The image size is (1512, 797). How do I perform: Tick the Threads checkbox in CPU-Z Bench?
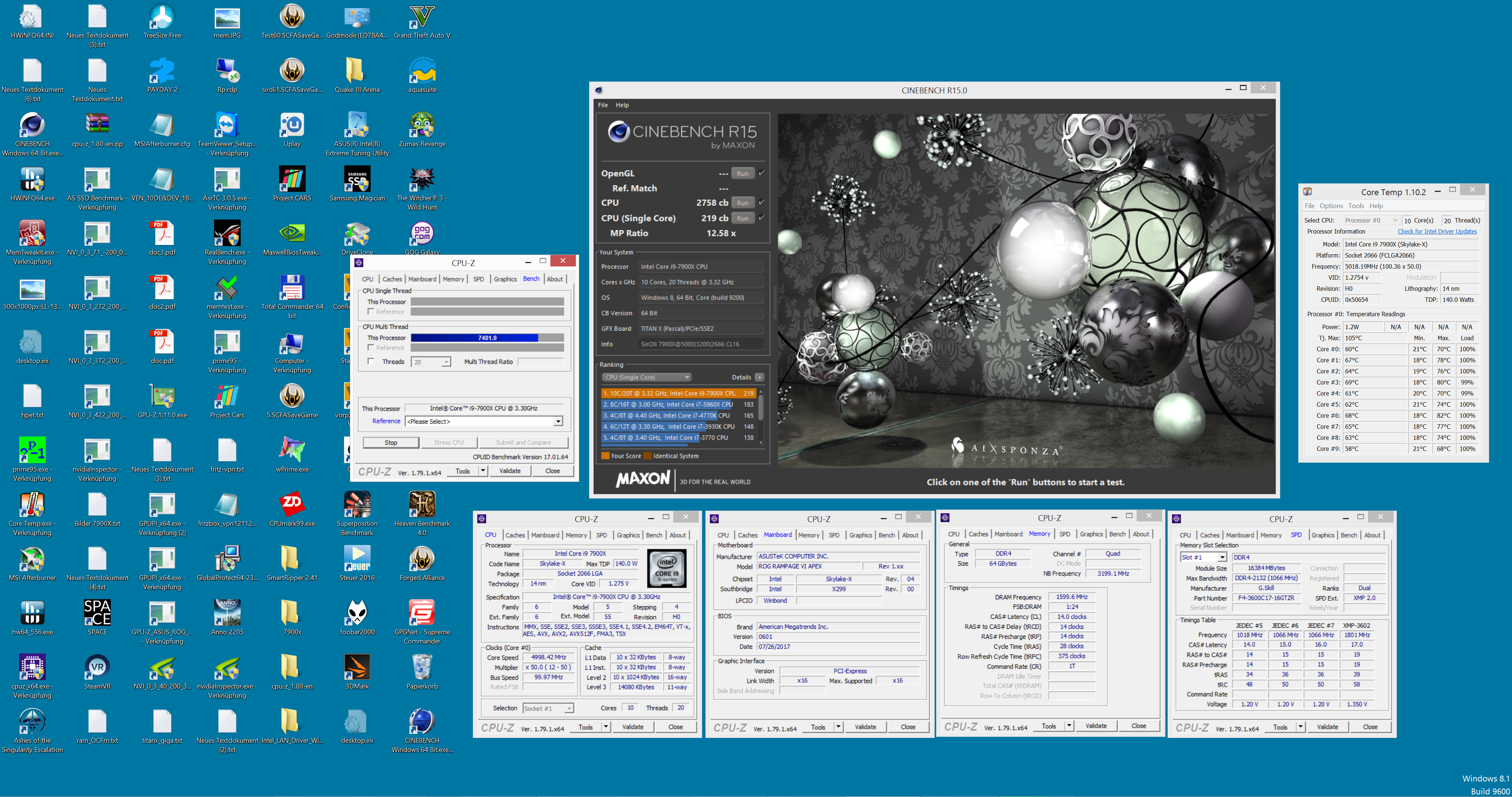coord(370,362)
